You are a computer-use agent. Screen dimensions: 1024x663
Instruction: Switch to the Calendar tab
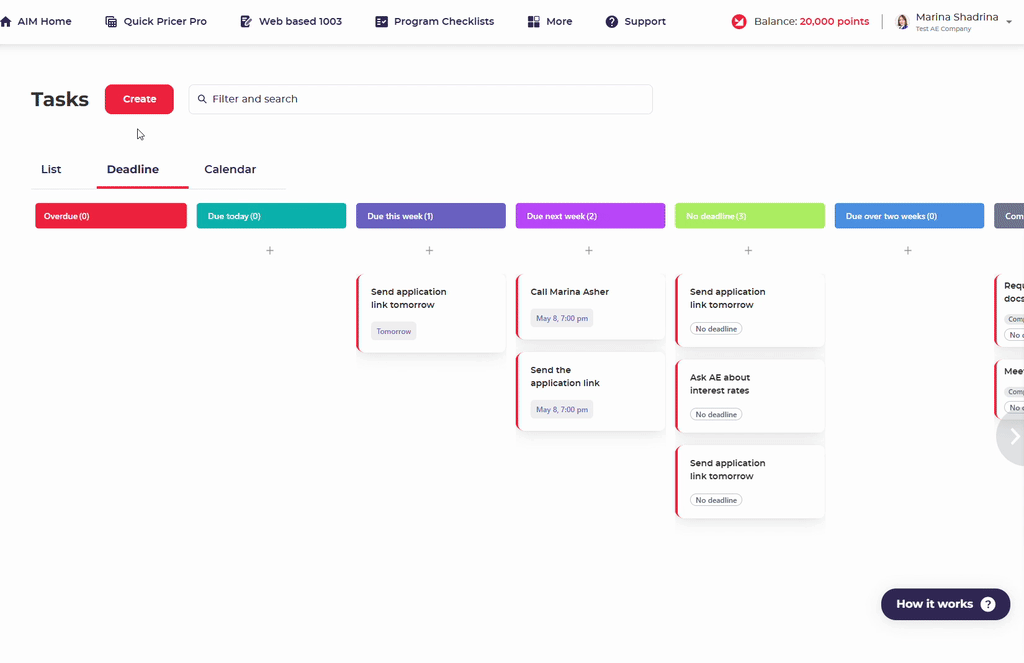click(230, 169)
